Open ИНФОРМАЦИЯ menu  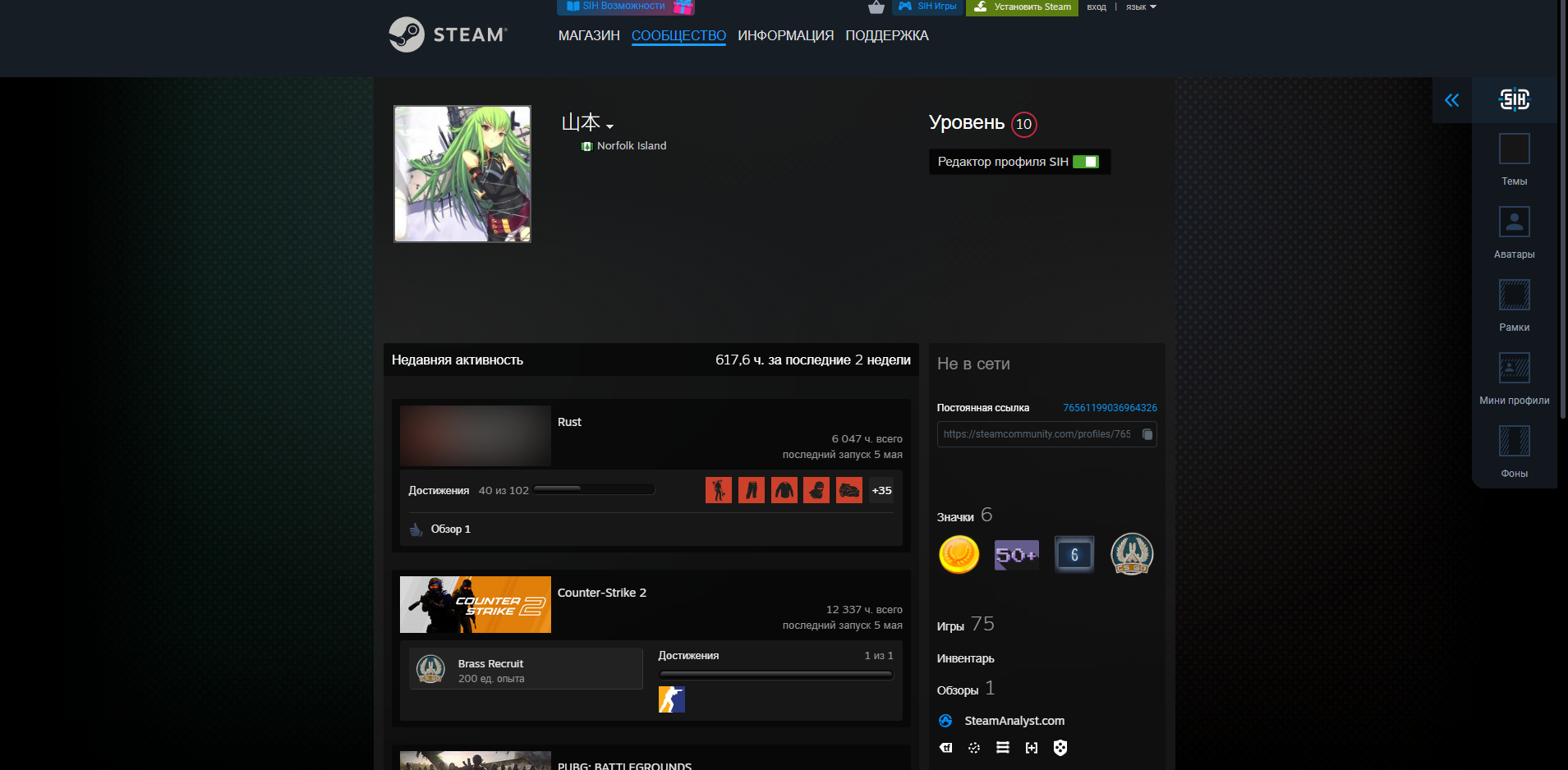785,35
